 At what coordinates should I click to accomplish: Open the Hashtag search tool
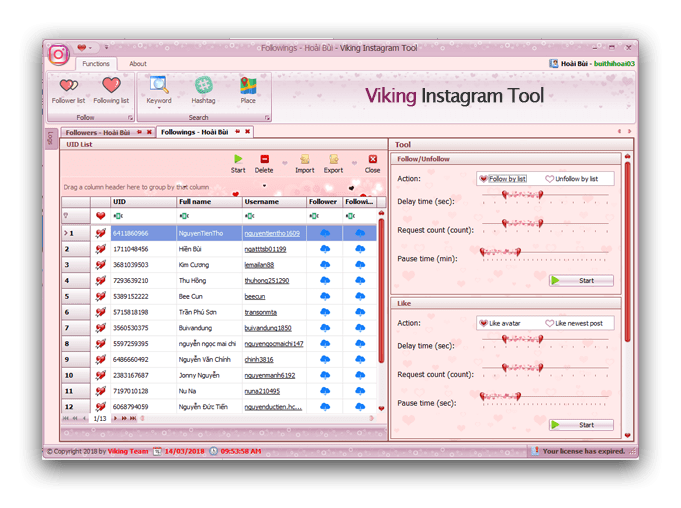[x=203, y=91]
